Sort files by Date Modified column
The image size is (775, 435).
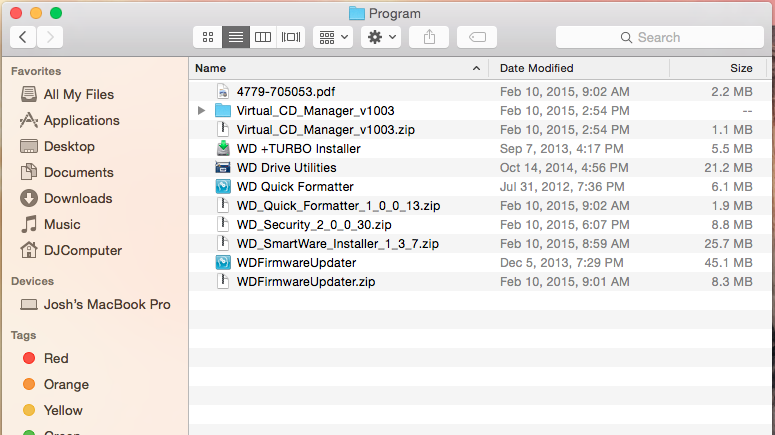click(579, 68)
